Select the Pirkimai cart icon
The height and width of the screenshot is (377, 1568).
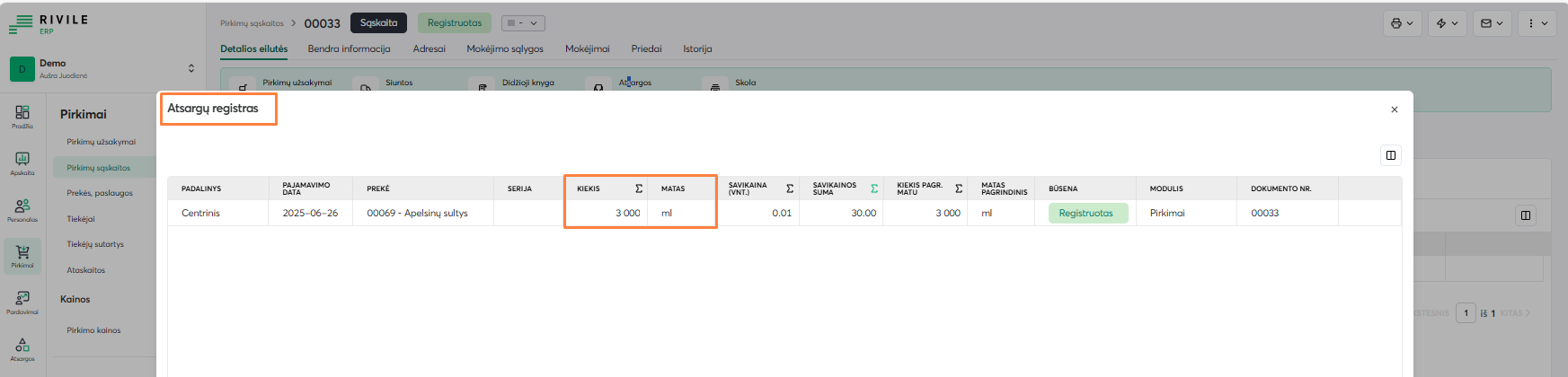pos(22,256)
